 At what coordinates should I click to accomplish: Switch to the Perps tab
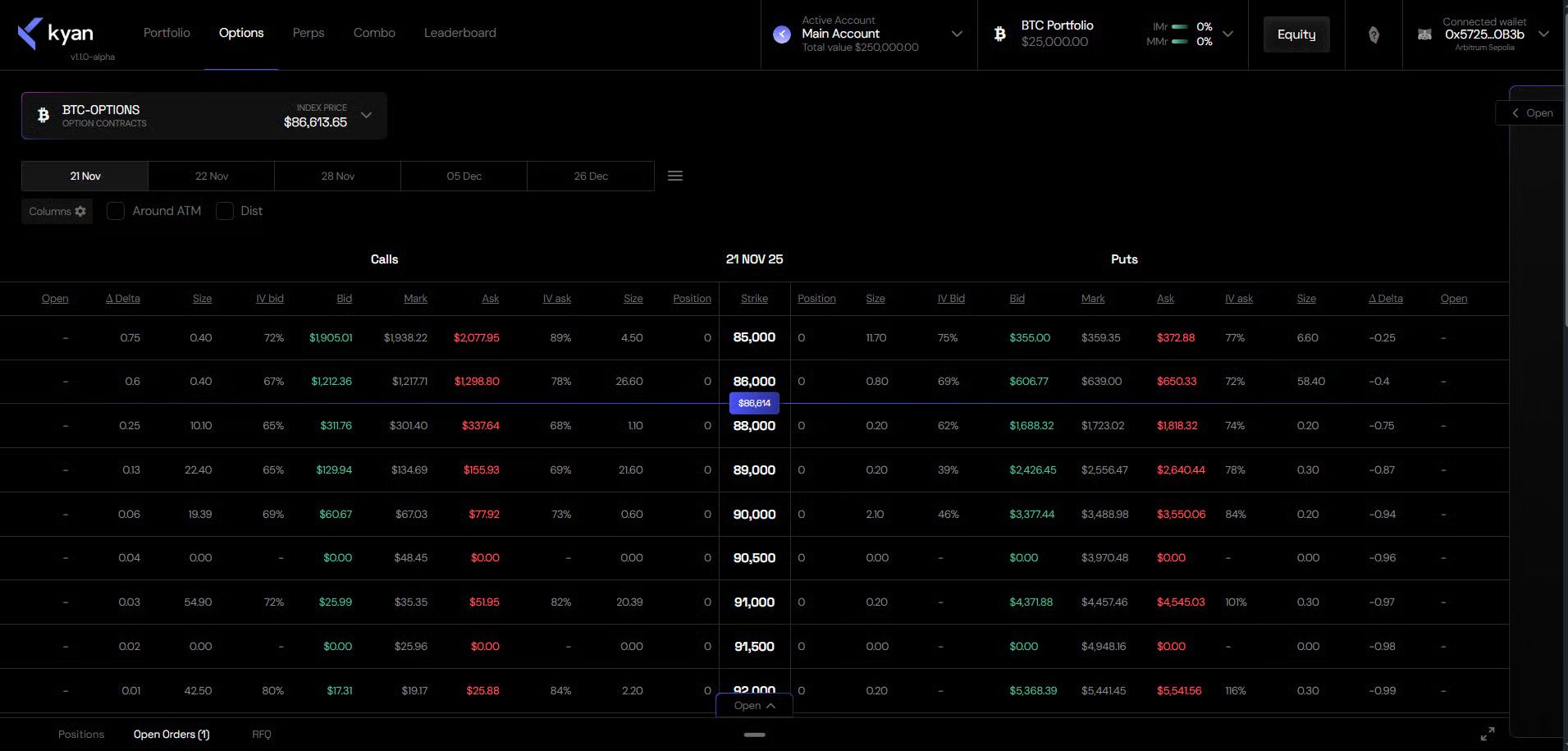tap(309, 33)
